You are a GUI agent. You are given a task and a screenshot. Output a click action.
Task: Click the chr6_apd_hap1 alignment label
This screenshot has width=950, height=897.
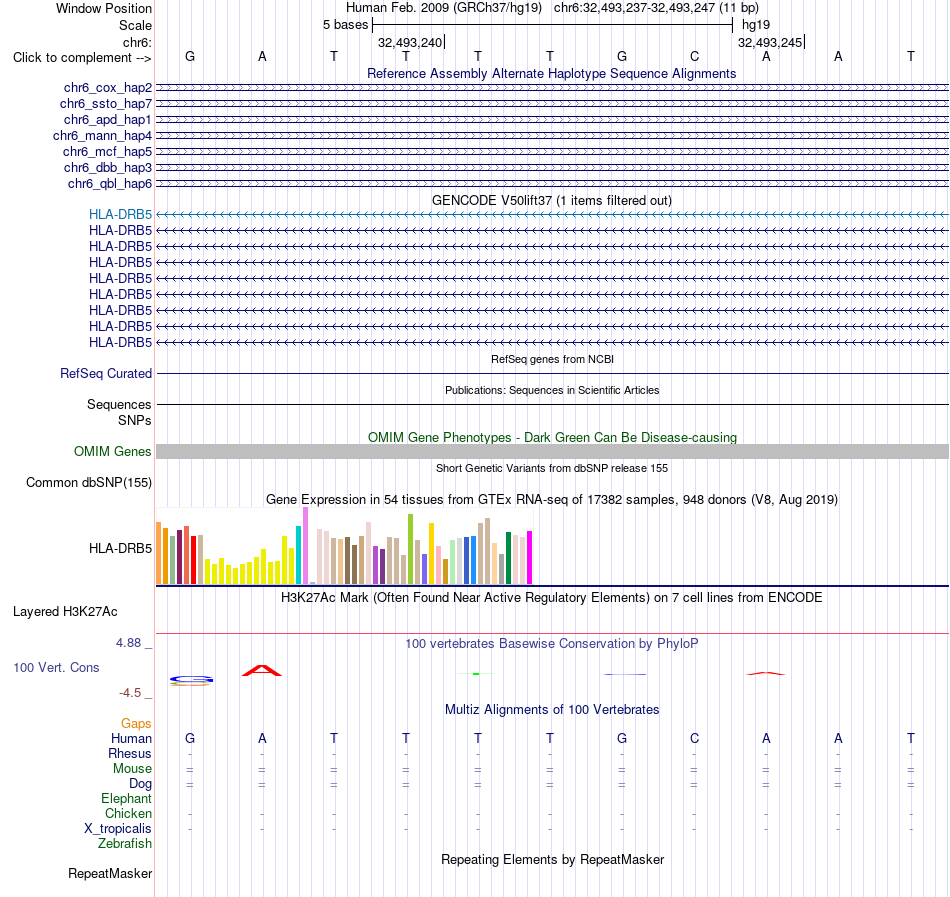point(108,119)
